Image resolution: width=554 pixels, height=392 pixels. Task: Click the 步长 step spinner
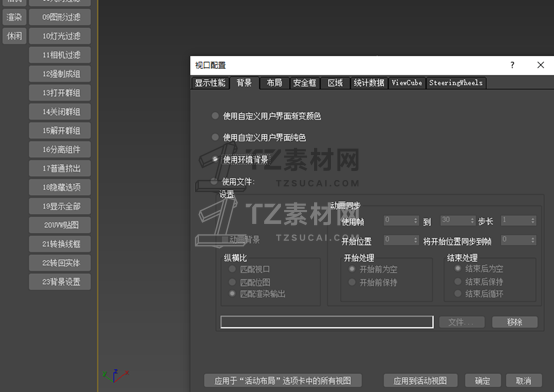[518, 221]
